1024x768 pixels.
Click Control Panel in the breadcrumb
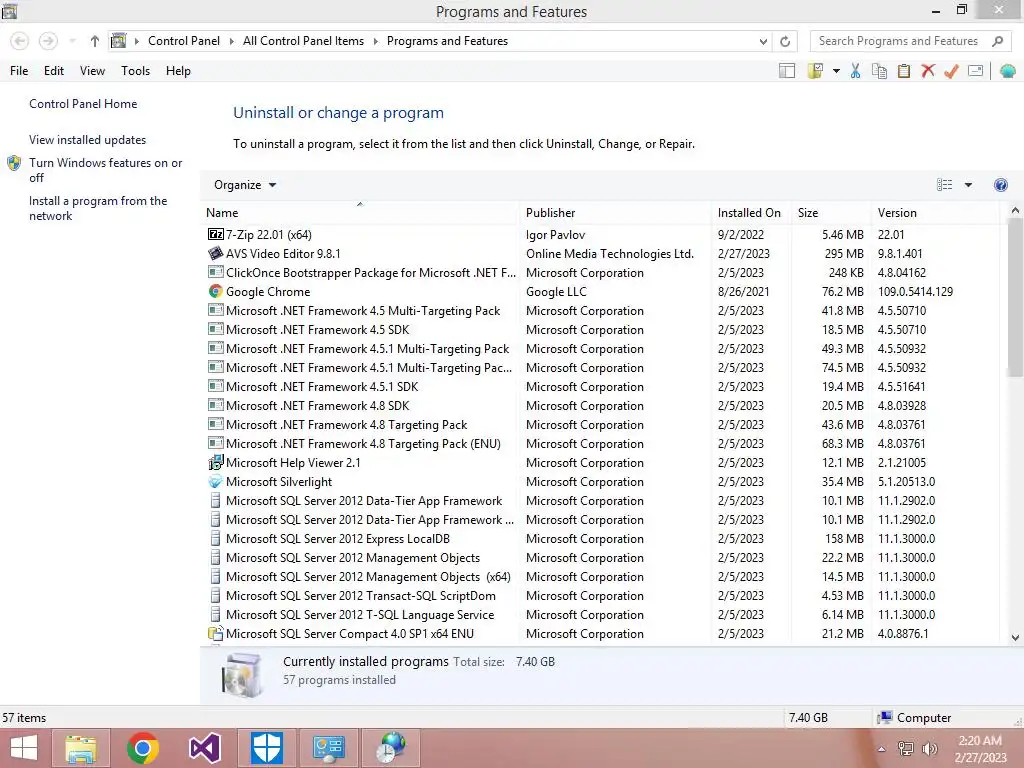pyautogui.click(x=184, y=40)
